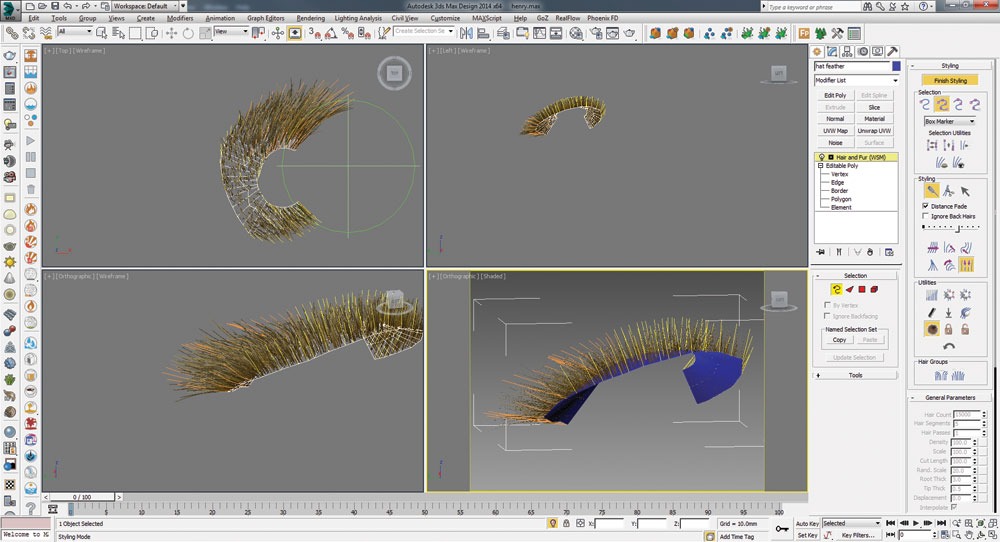Open the Hierarchy command panel tab
The image size is (1000, 542).
848,52
